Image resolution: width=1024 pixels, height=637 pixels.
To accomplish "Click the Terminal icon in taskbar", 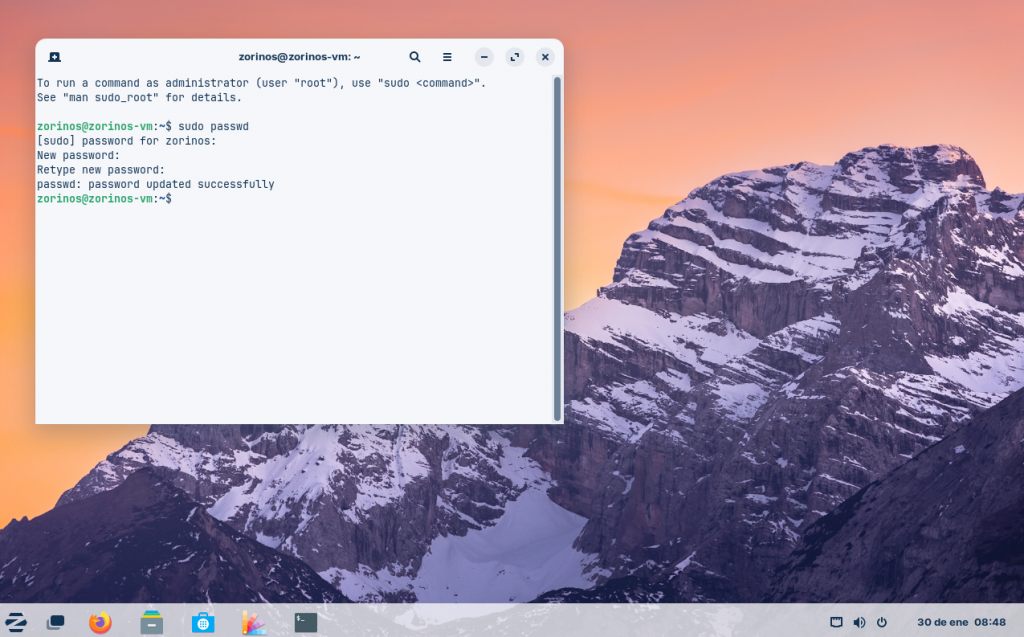I will (x=306, y=622).
